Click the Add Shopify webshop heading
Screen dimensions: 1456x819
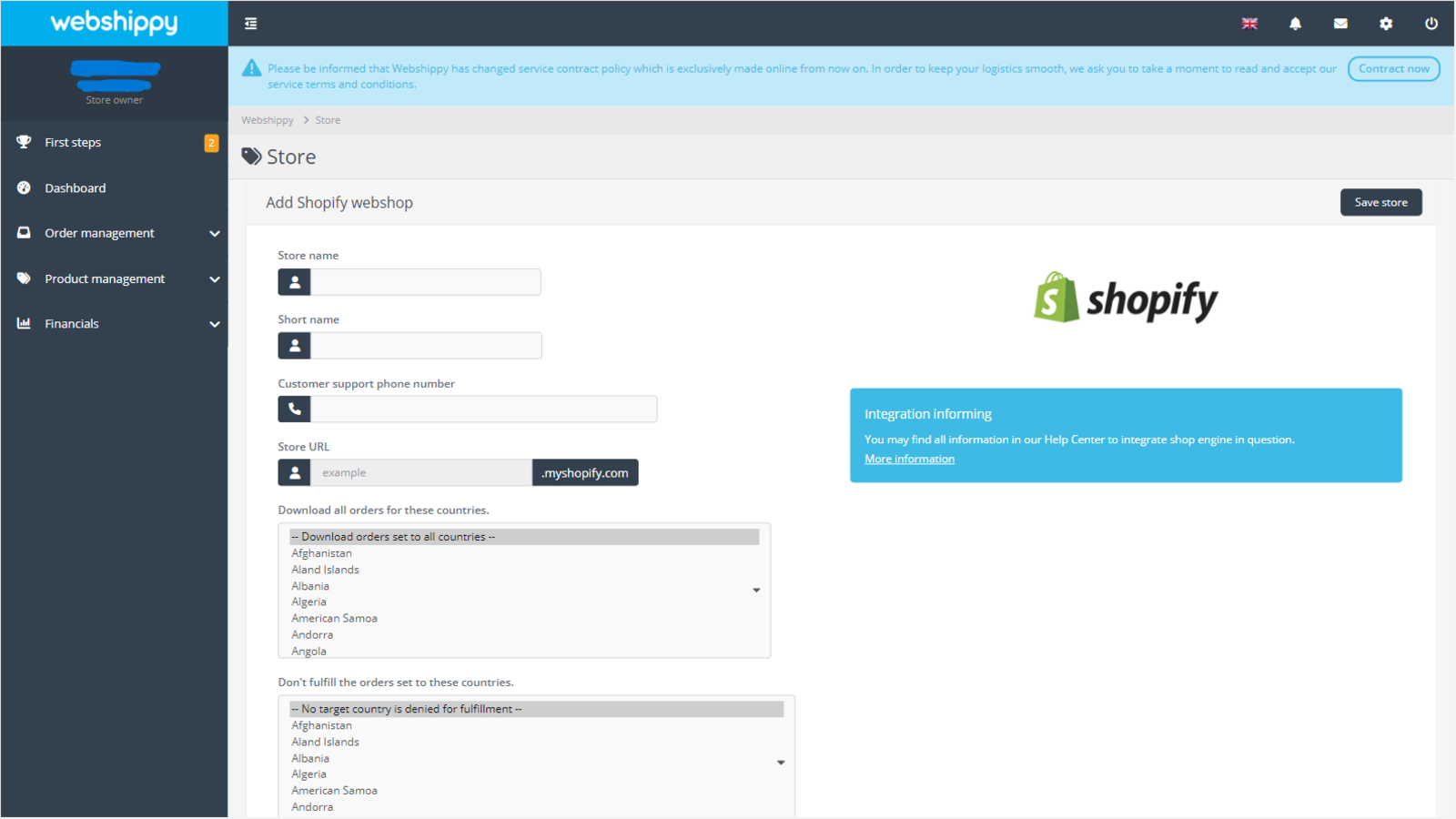339,203
